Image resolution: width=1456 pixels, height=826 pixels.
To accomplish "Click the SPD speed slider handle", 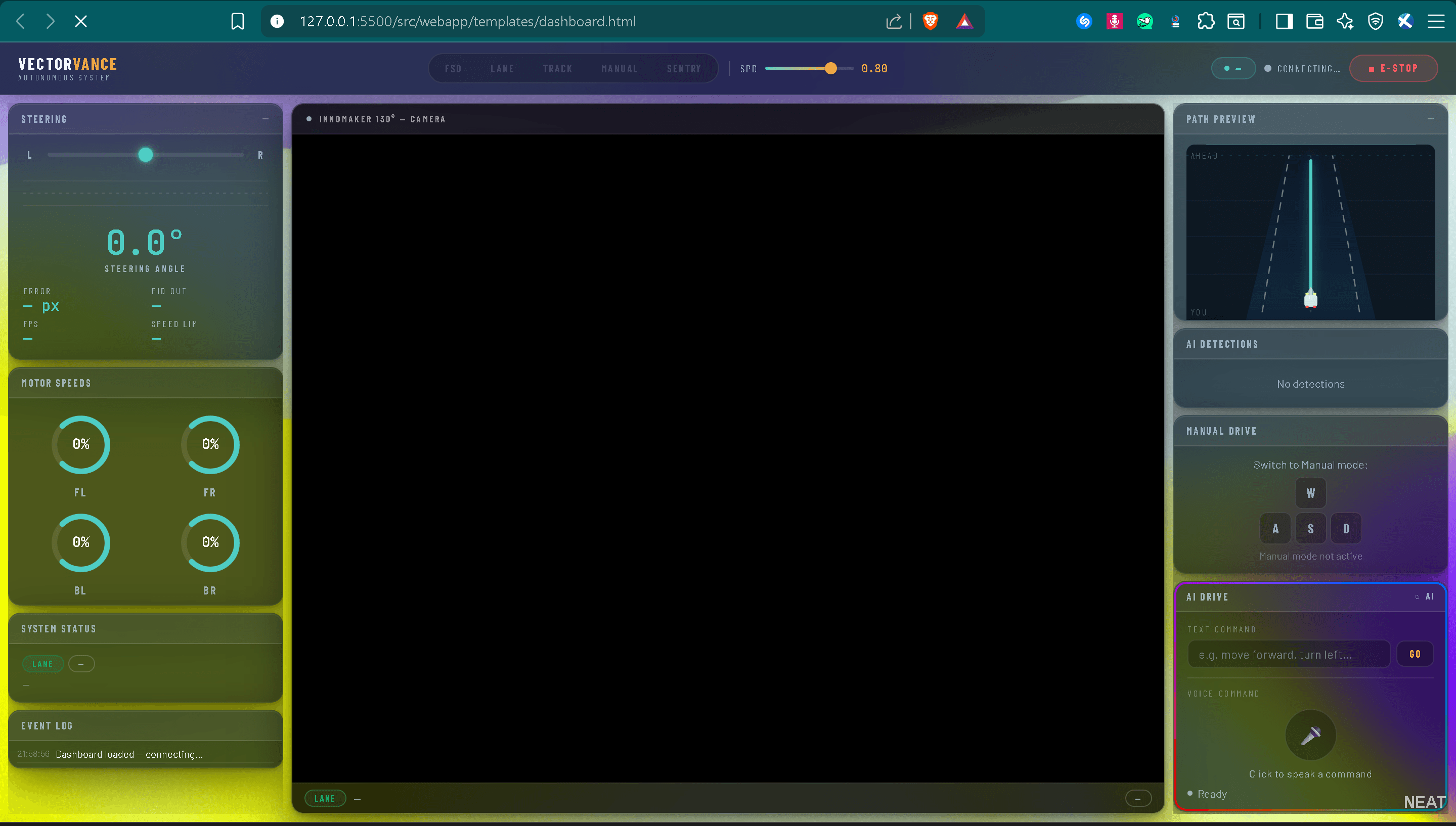I will click(x=831, y=69).
